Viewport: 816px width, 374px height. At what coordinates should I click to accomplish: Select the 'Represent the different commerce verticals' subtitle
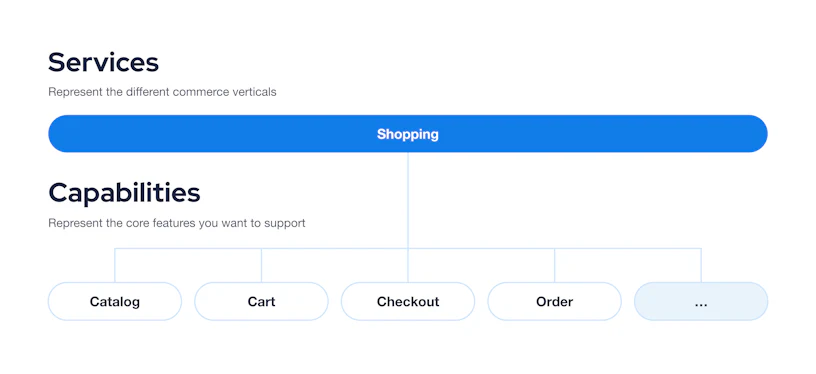pyautogui.click(x=162, y=92)
